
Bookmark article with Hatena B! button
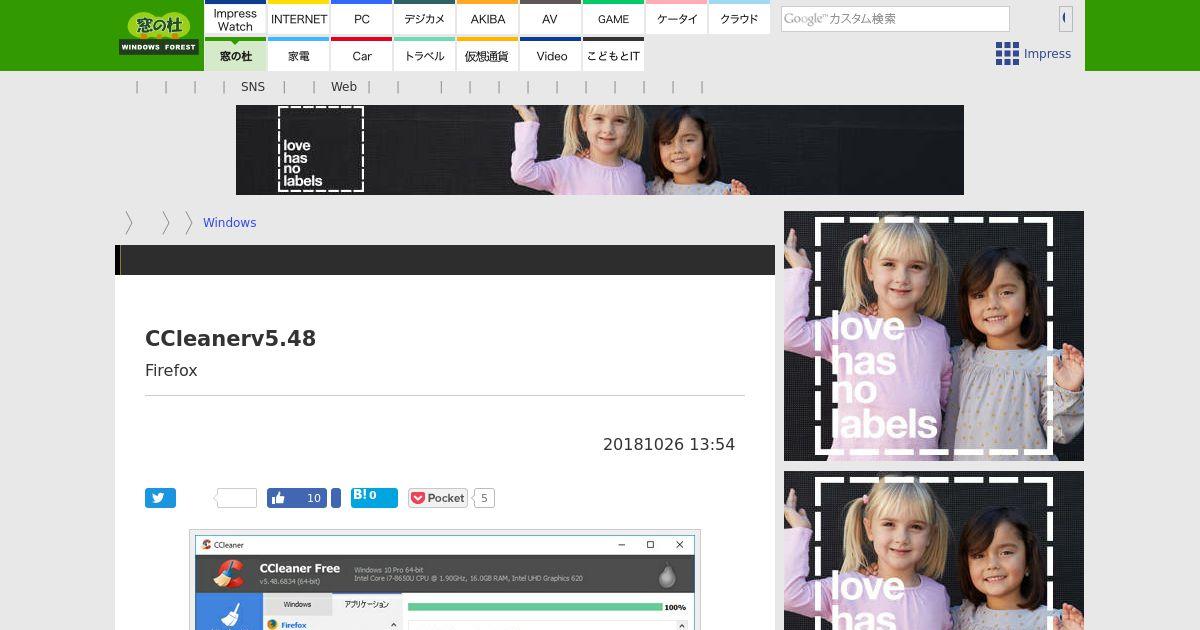coord(374,498)
